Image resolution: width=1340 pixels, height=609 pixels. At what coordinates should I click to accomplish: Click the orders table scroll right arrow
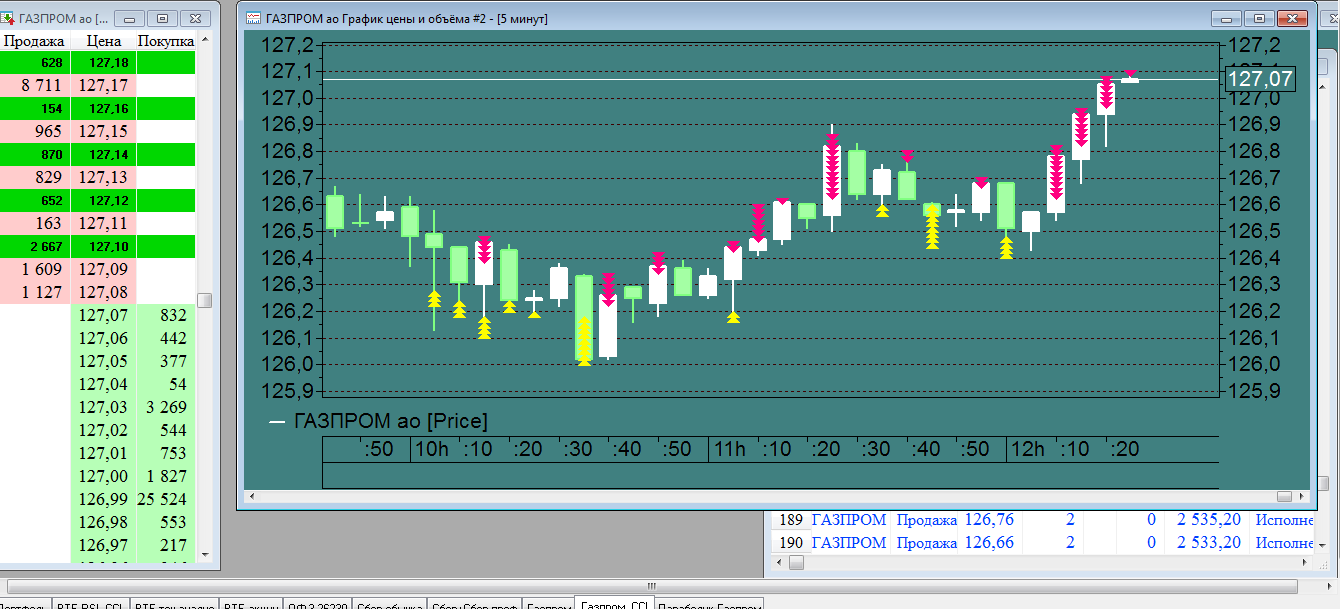point(1305,563)
